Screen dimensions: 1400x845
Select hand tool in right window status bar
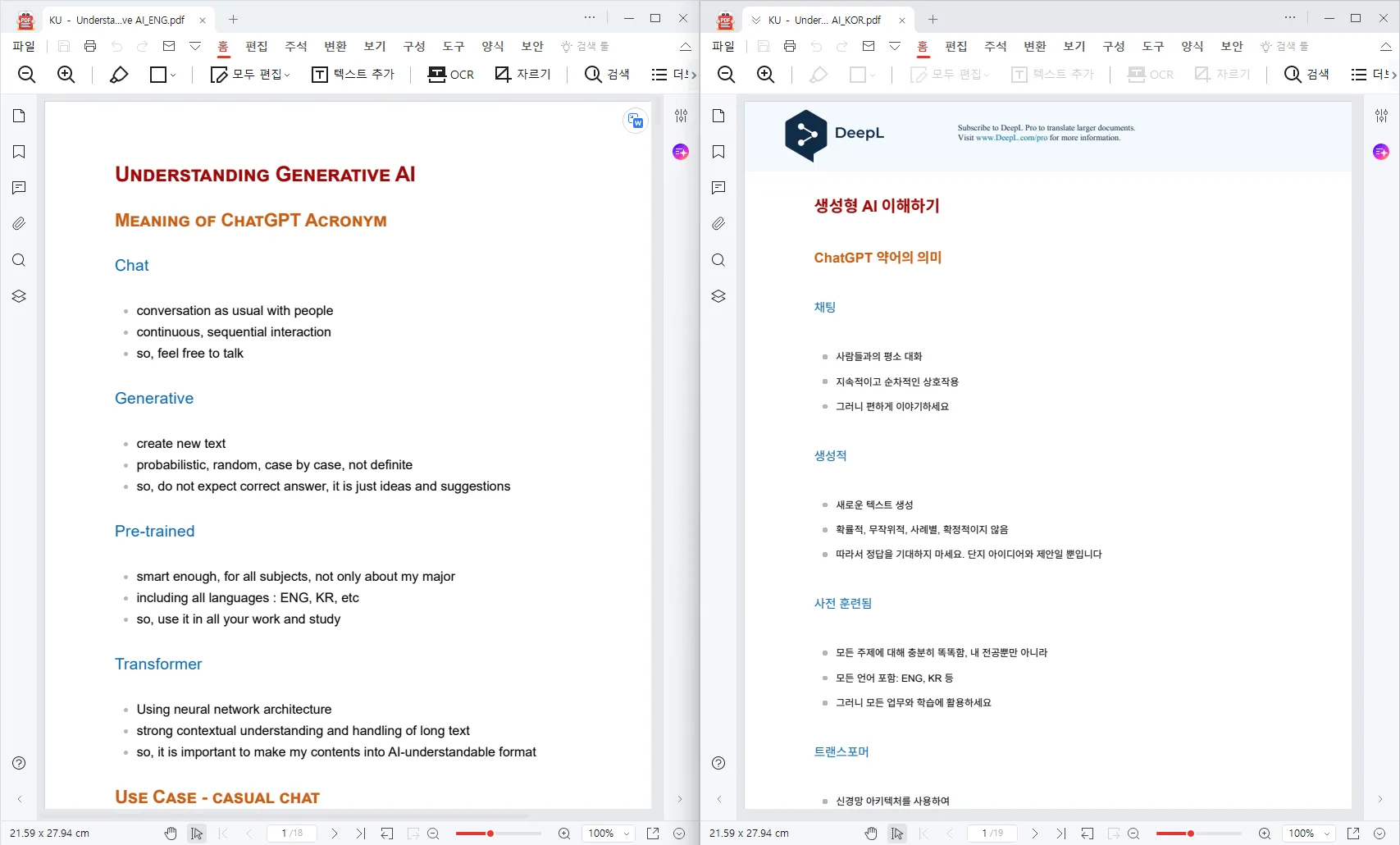coord(871,834)
